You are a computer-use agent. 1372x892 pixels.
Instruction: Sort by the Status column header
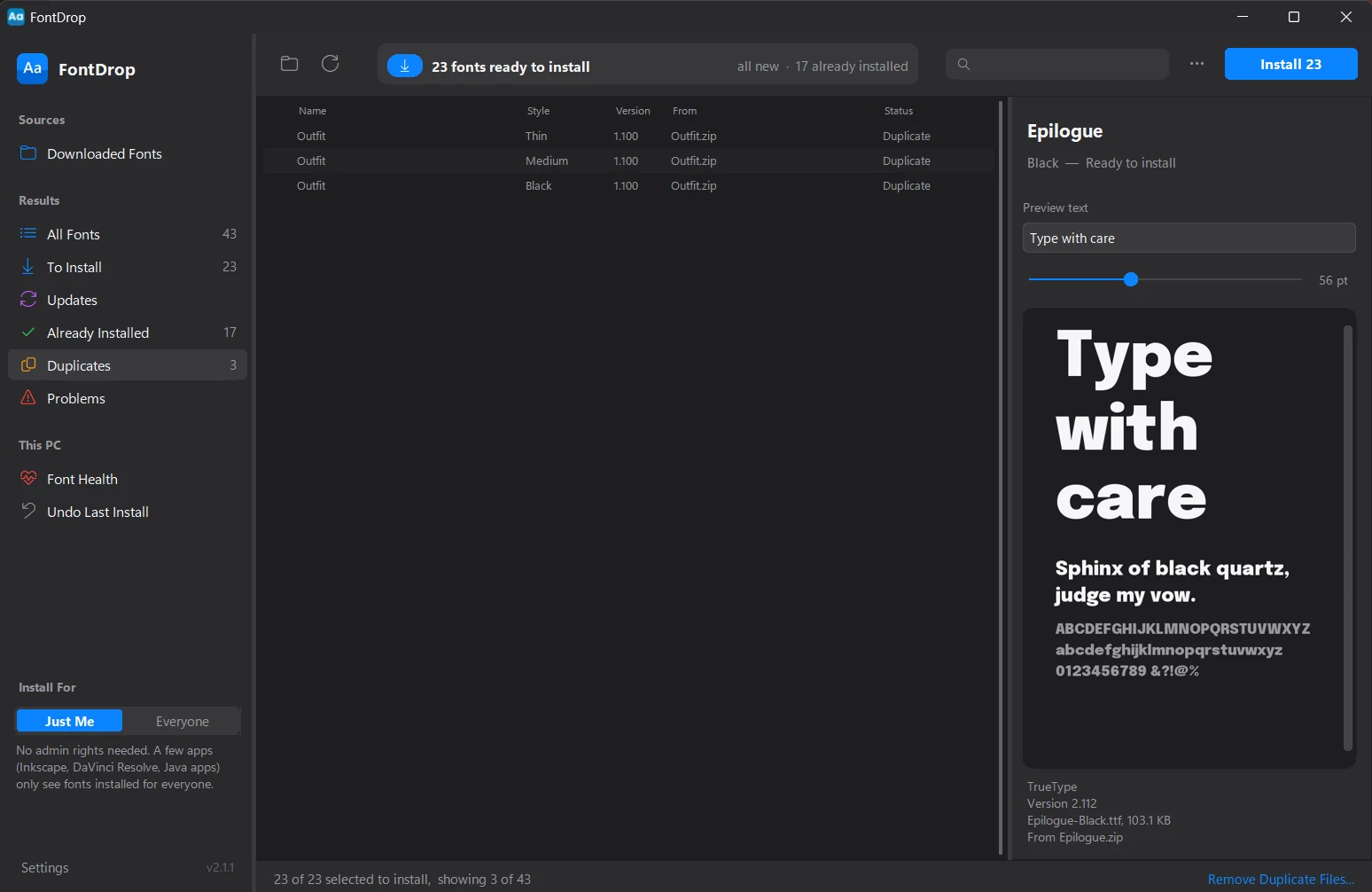pyautogui.click(x=898, y=111)
